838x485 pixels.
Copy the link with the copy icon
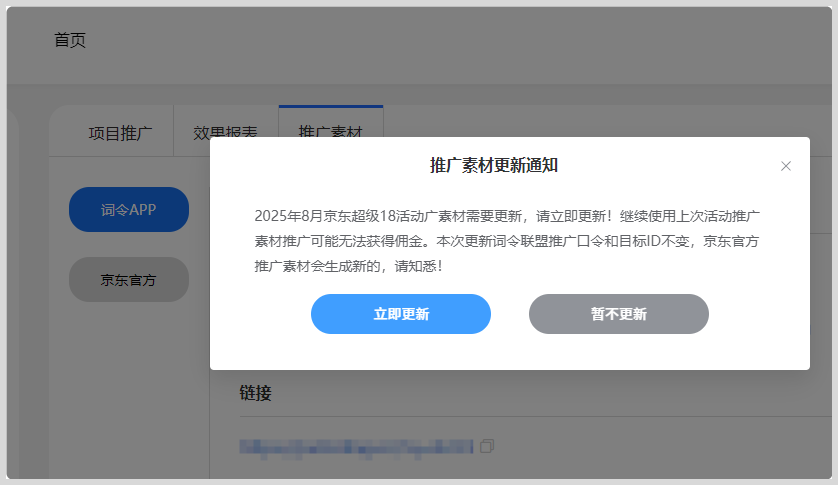486,446
